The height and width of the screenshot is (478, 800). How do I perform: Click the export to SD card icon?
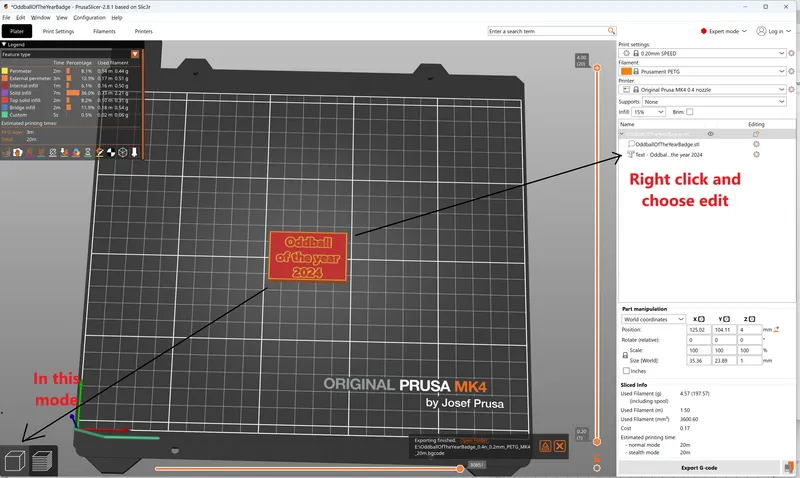click(x=789, y=467)
